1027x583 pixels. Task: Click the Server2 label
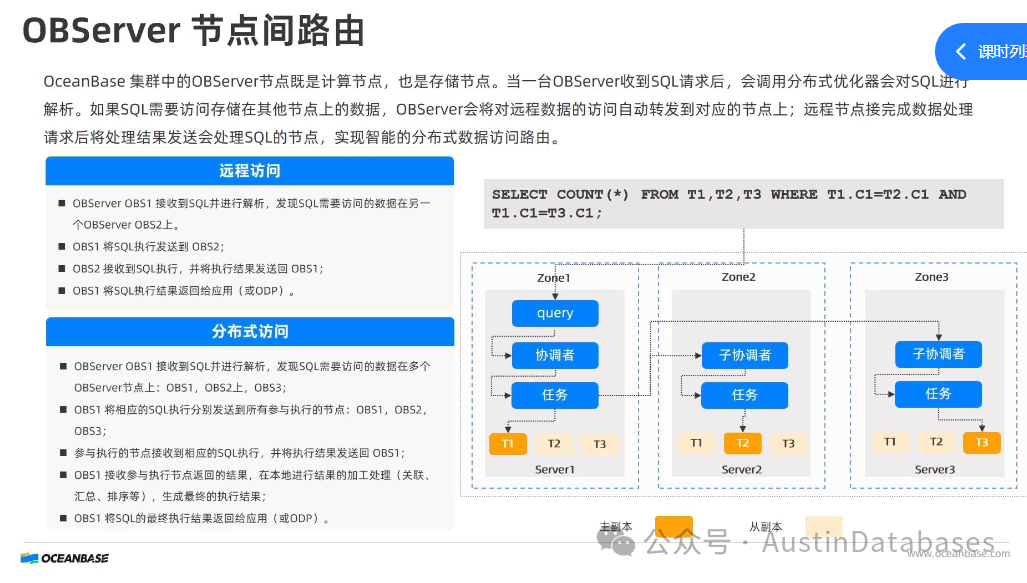click(741, 470)
